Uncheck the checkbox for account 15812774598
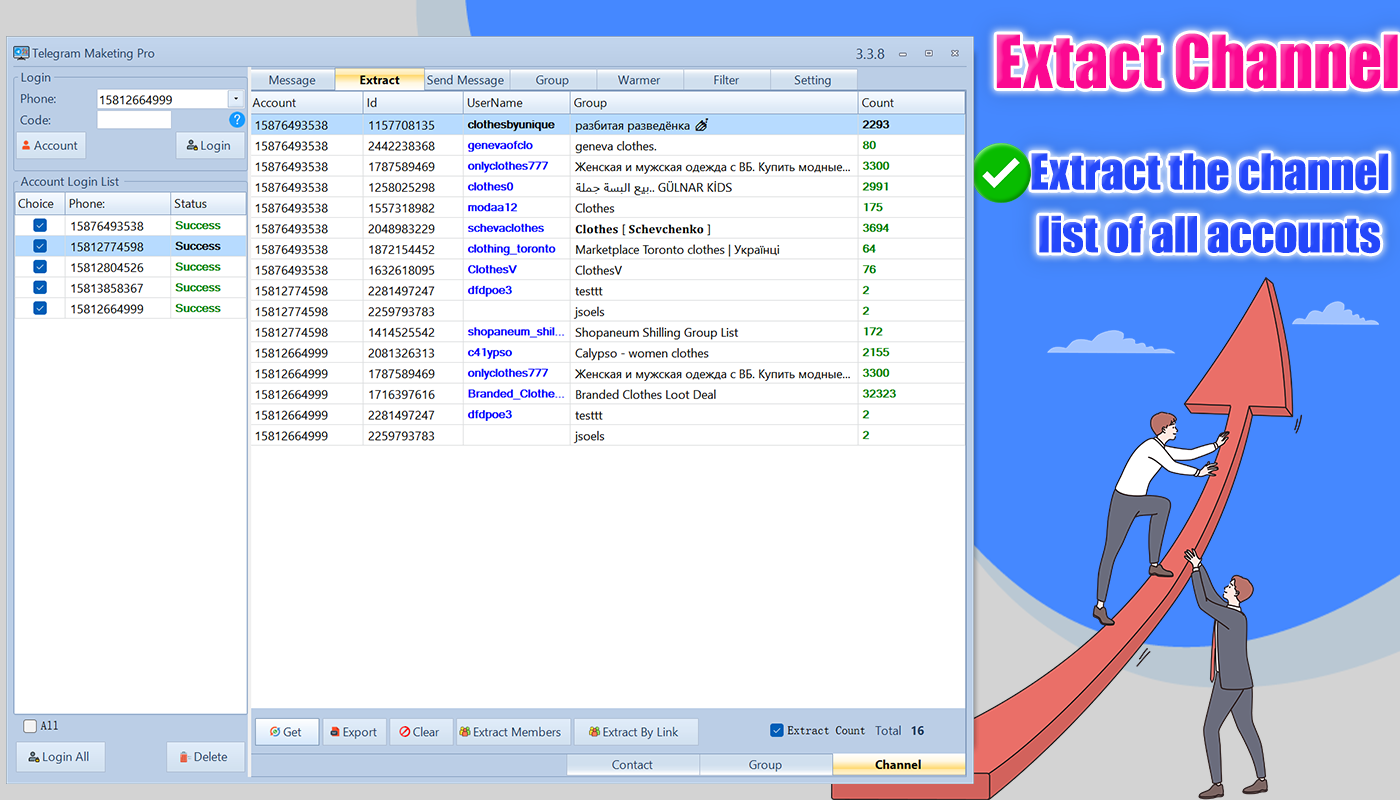 [x=40, y=247]
